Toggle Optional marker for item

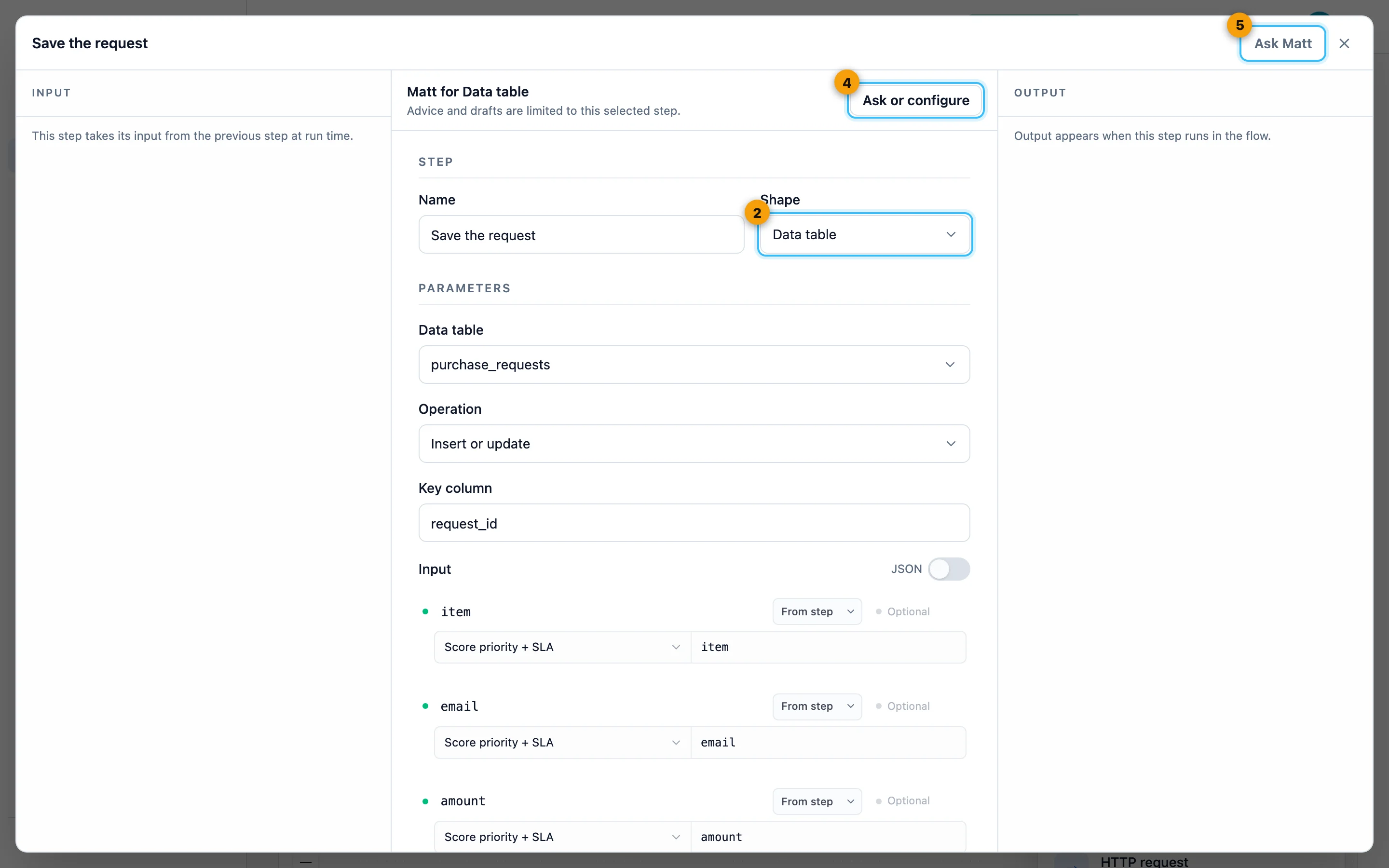click(x=902, y=611)
